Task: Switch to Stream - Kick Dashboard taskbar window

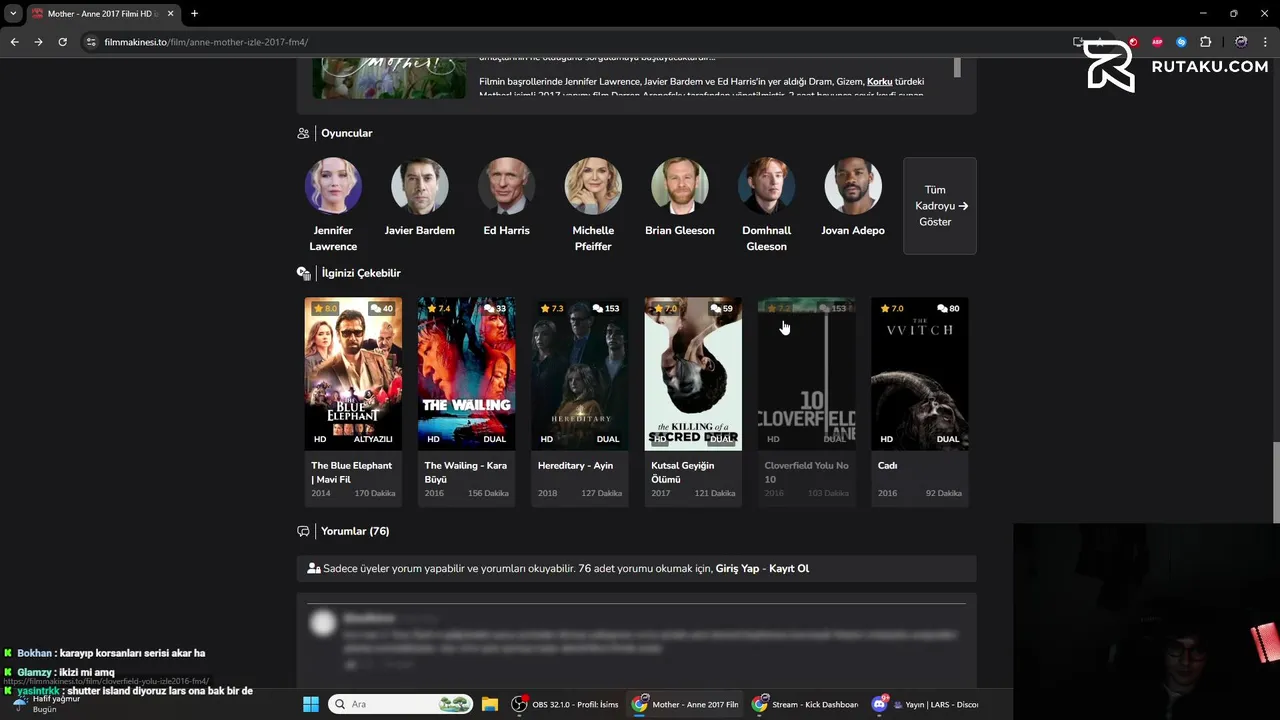Action: pos(806,704)
